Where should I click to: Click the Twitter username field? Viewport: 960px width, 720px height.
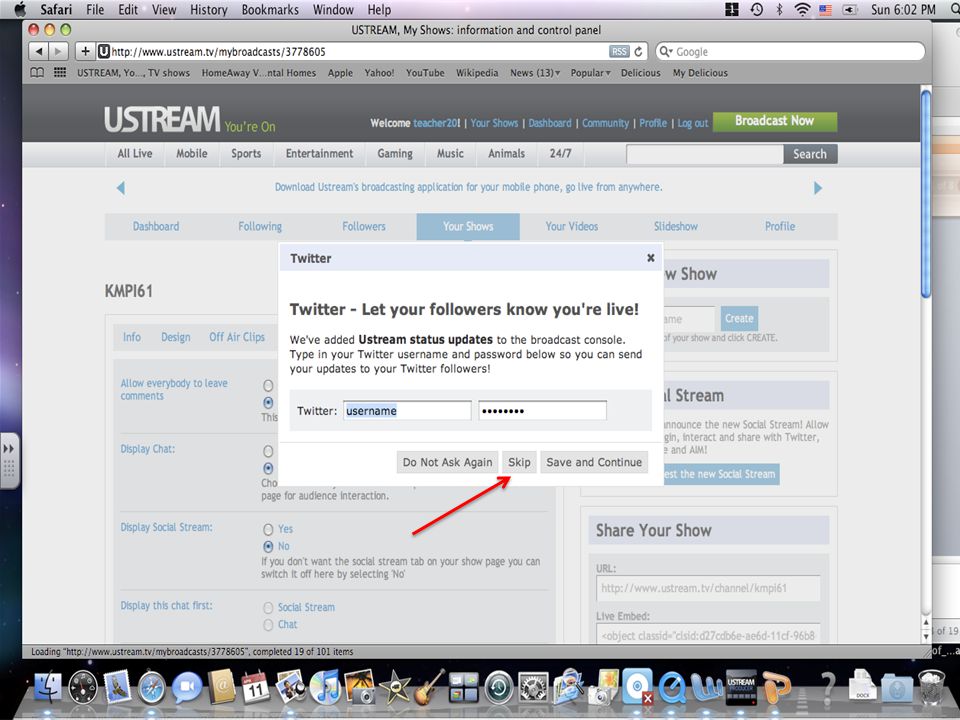click(x=407, y=411)
